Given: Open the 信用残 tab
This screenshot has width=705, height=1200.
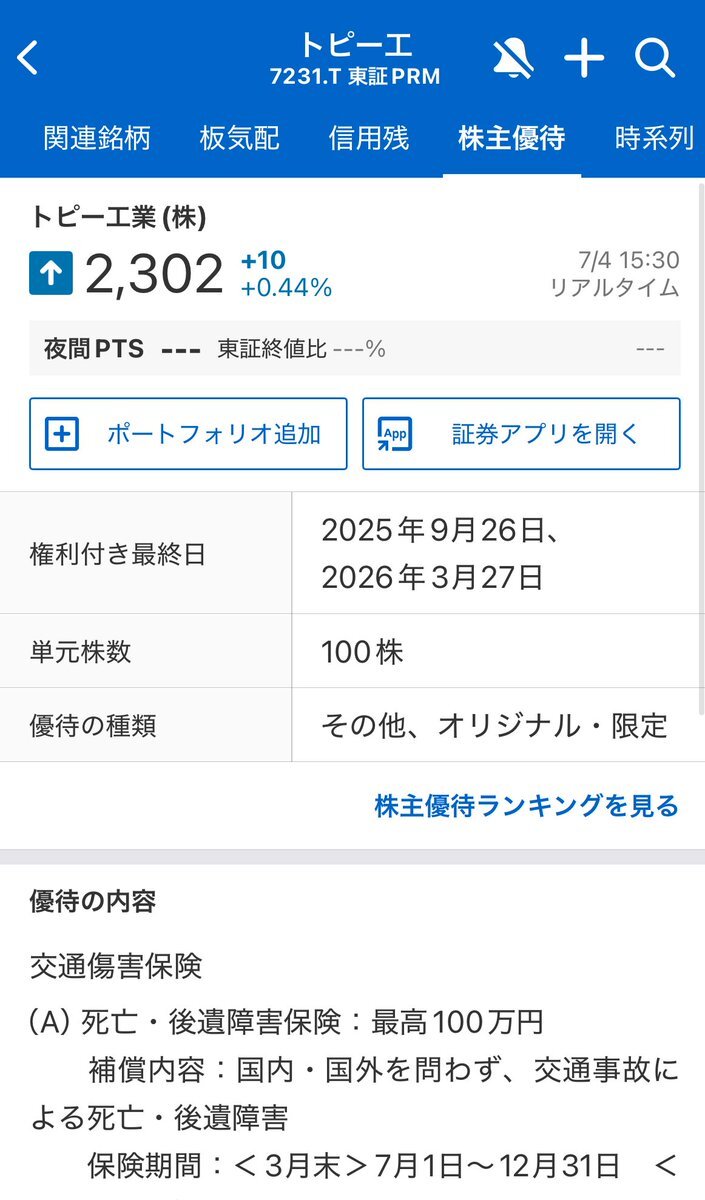Looking at the screenshot, I should [369, 138].
